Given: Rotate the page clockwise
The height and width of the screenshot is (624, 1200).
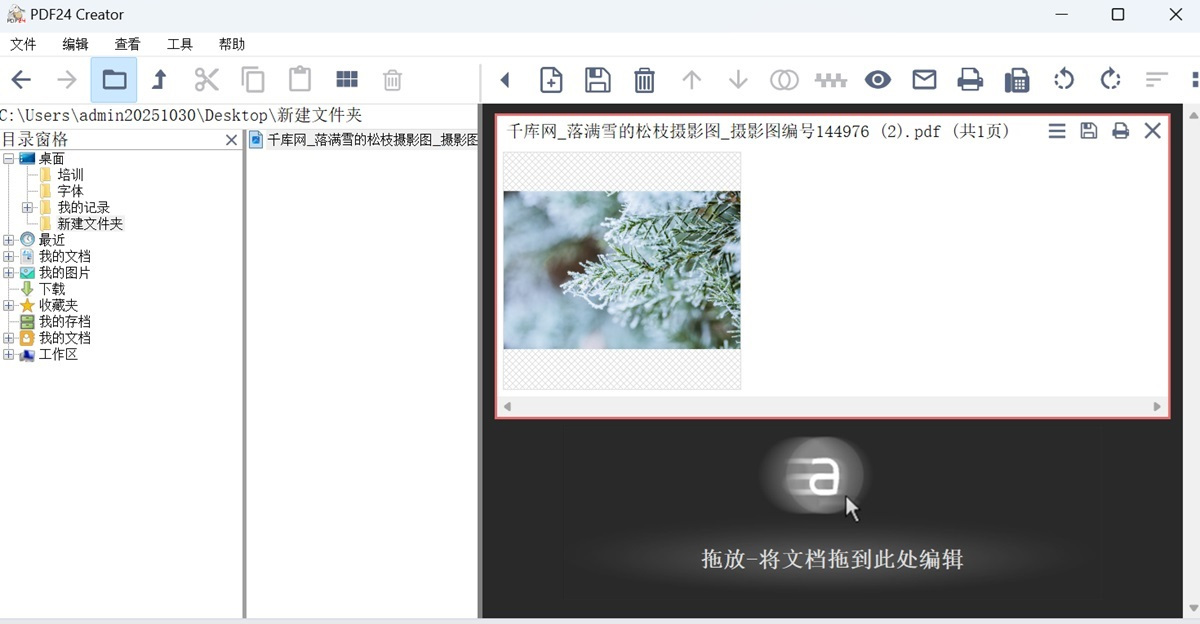Looking at the screenshot, I should tap(1110, 79).
